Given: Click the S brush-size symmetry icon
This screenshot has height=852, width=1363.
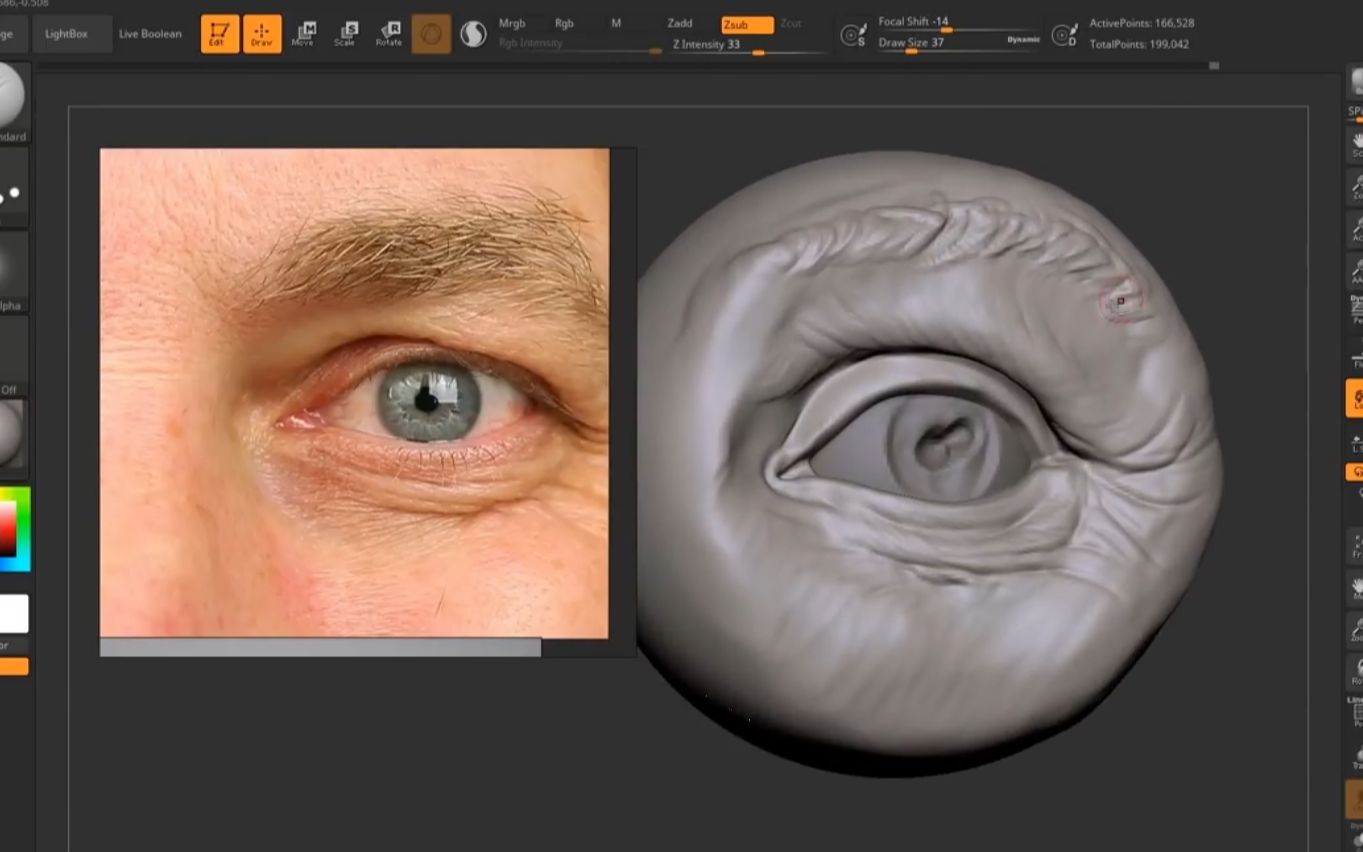Looking at the screenshot, I should point(853,35).
